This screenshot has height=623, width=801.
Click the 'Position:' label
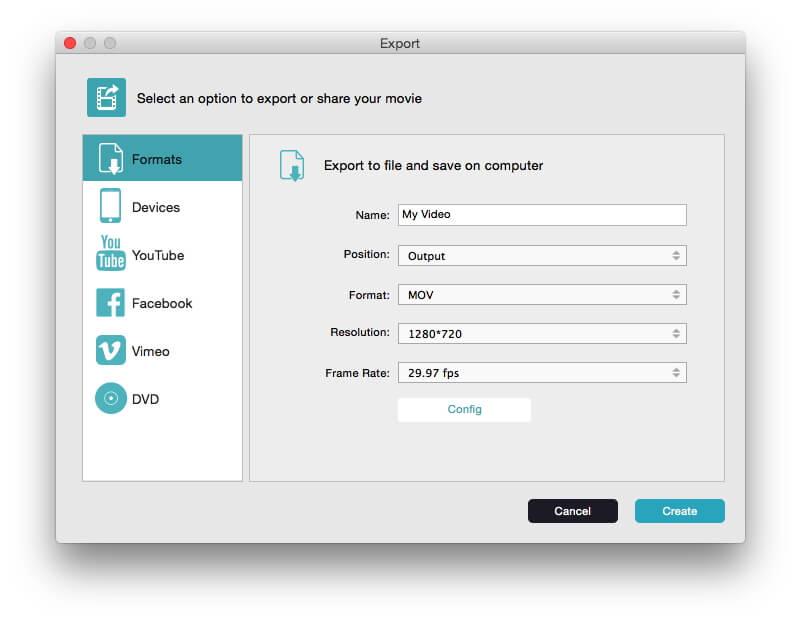[366, 254]
